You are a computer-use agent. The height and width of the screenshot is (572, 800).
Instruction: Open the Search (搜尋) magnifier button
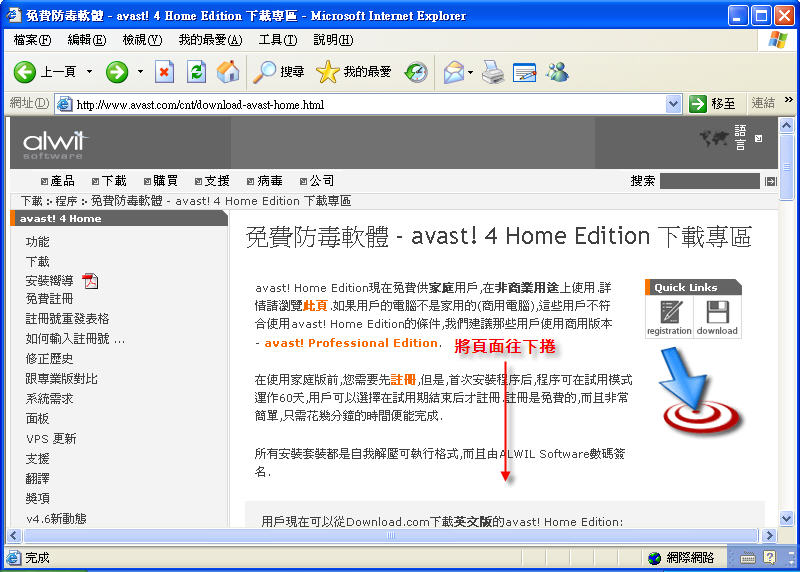coord(279,72)
